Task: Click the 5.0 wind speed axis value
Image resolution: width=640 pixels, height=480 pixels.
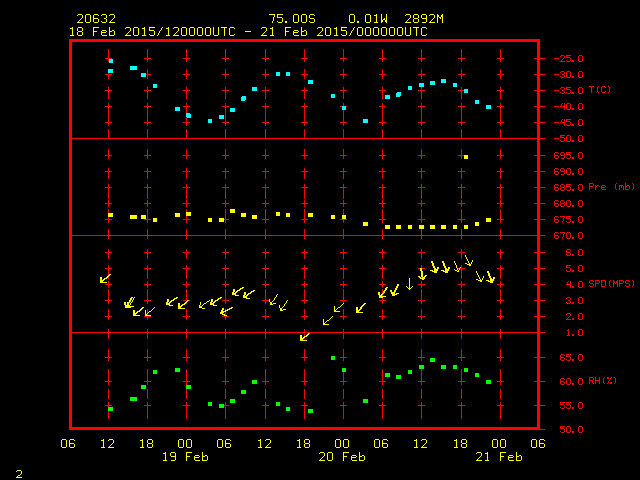Action: 574,269
